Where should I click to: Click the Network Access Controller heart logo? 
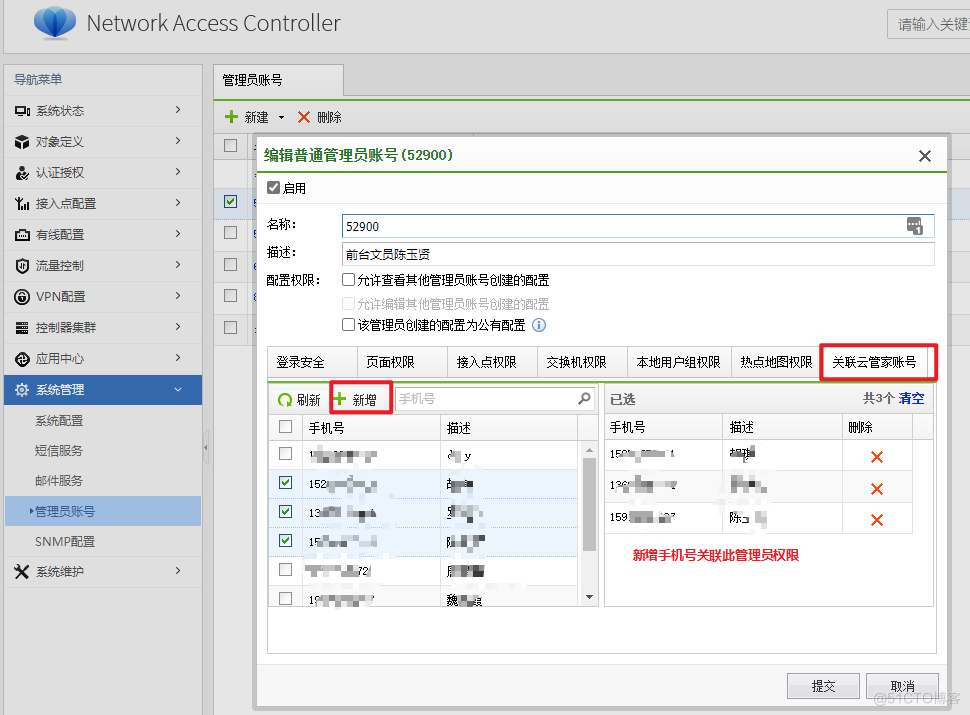(54, 22)
